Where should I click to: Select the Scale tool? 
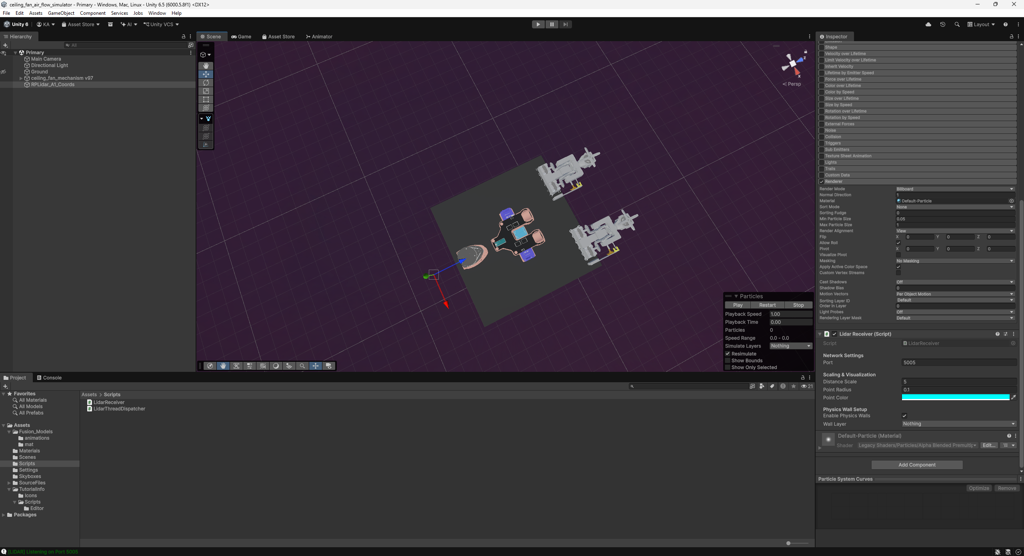206,91
